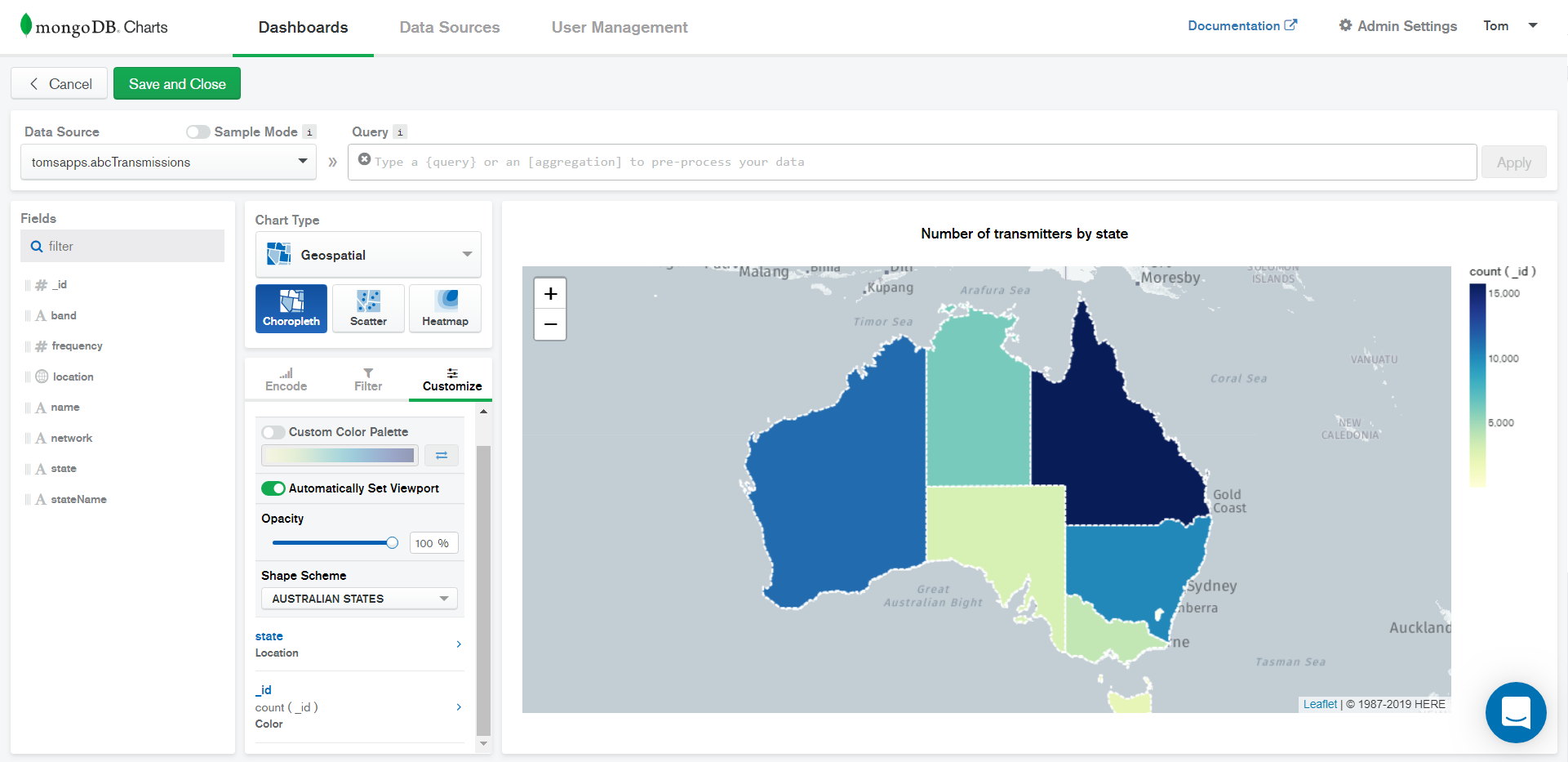Click the filter magnifier icon in Fields

[x=37, y=246]
